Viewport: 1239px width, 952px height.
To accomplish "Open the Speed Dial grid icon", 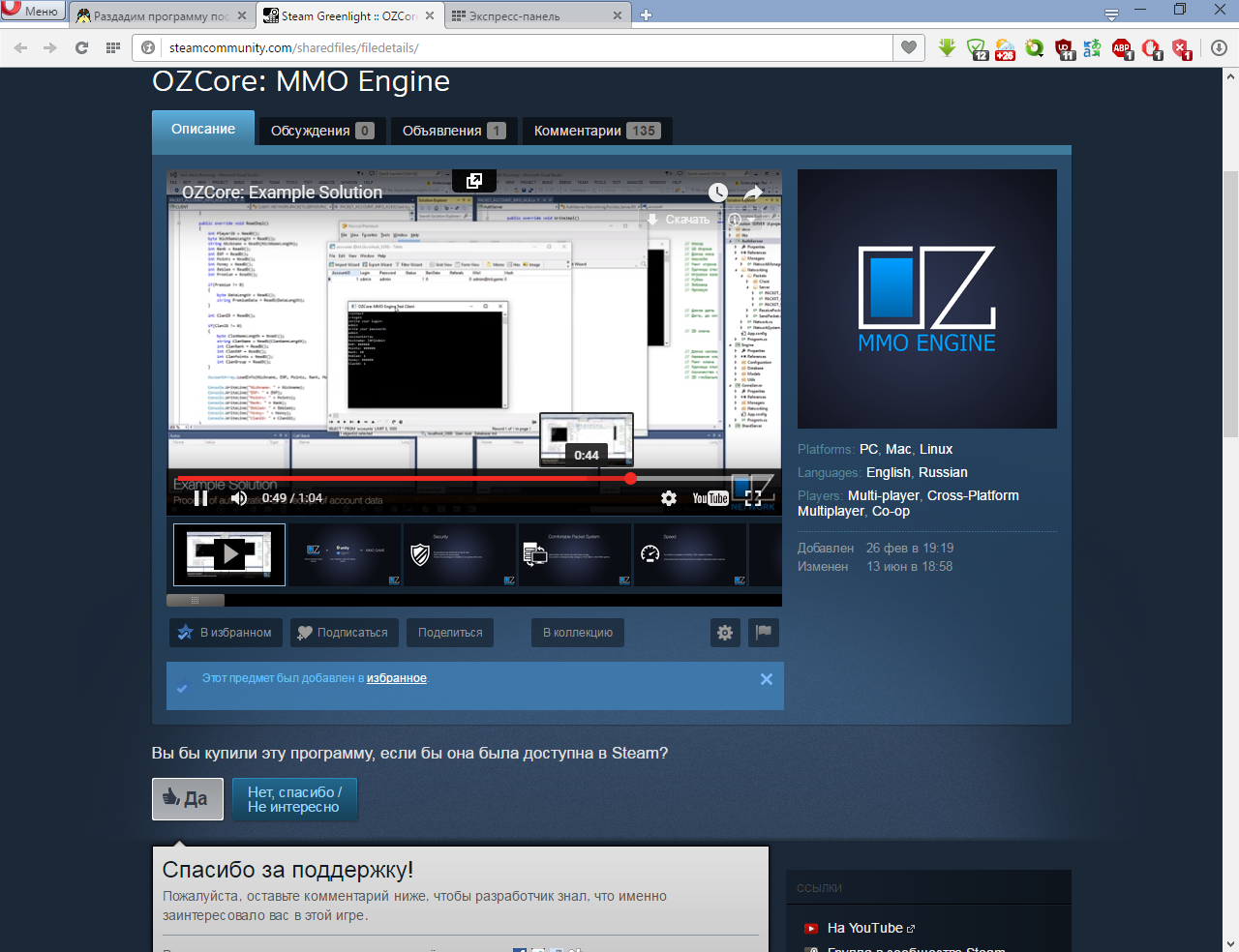I will 113,47.
